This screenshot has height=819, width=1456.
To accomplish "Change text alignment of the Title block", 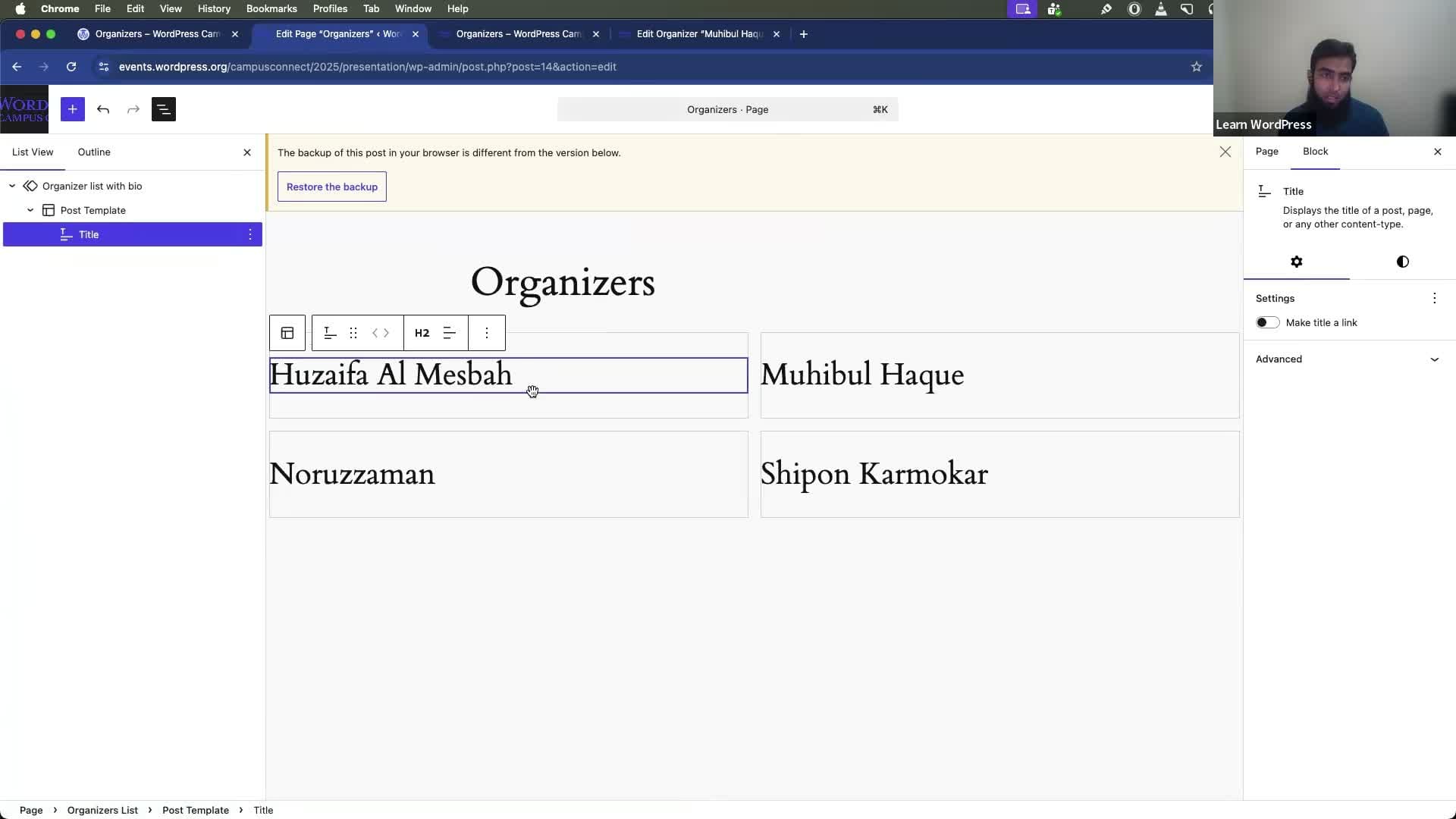I will [x=449, y=333].
